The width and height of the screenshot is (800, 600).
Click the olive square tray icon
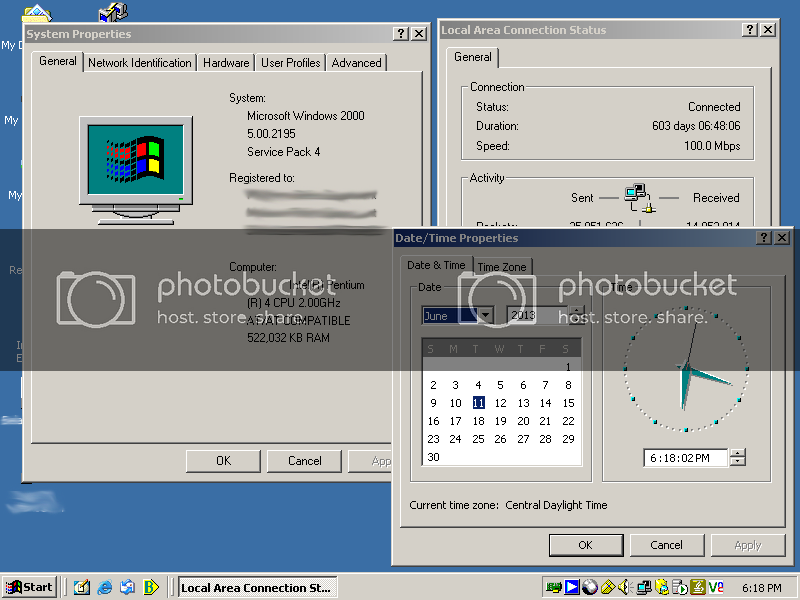click(698, 588)
